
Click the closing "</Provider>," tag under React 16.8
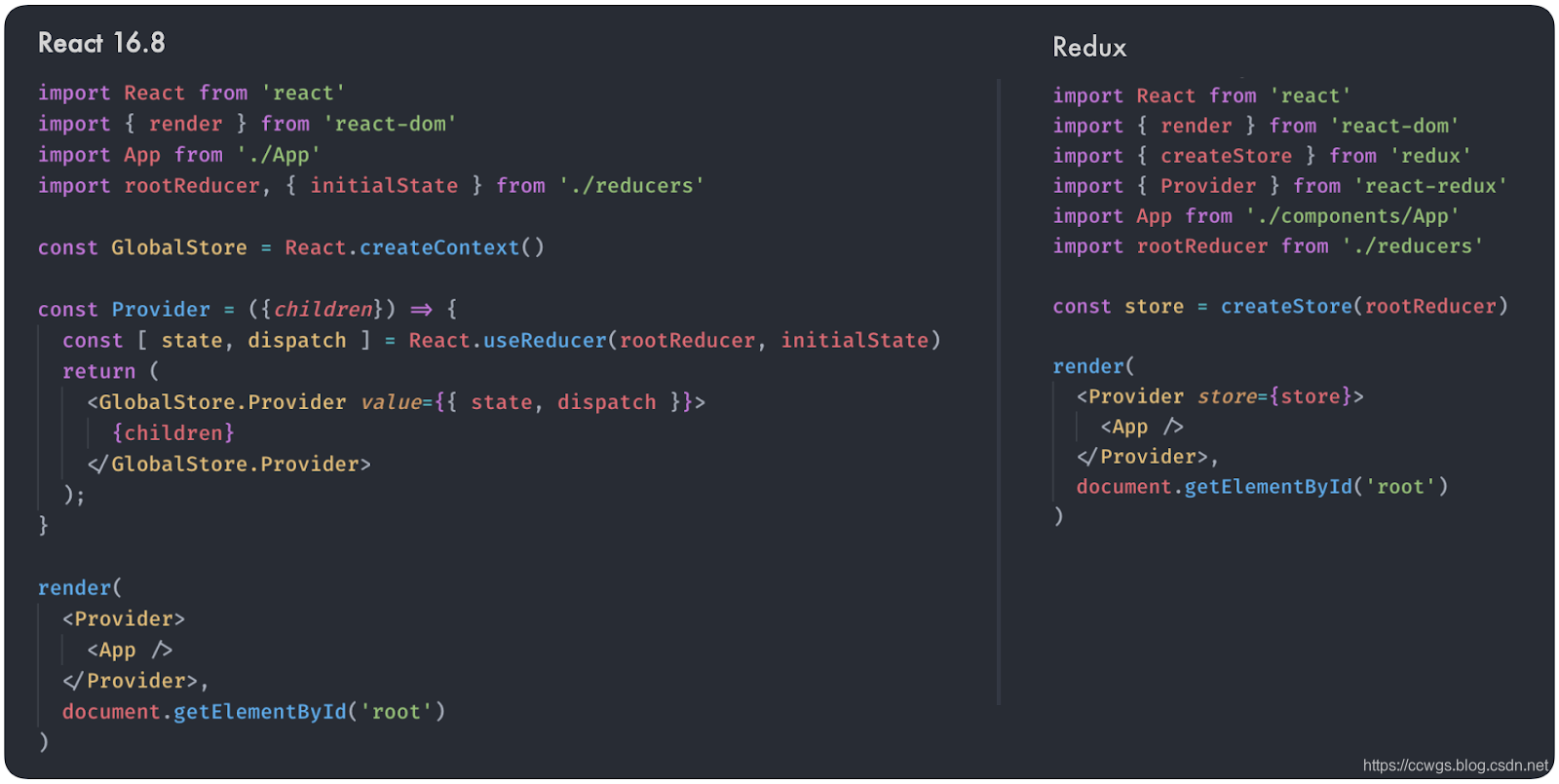135,680
